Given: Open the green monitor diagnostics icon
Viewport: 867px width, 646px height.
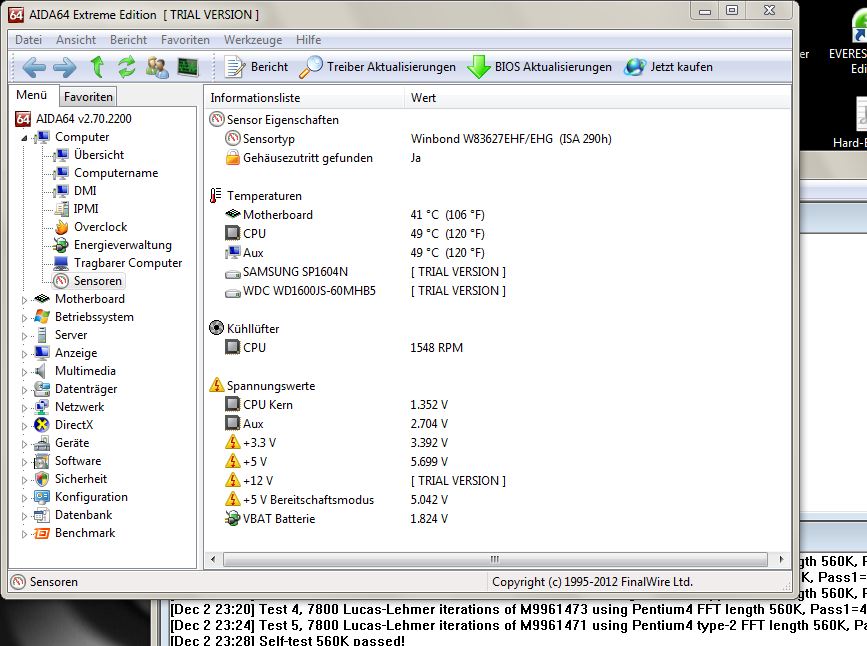Looking at the screenshot, I should pos(188,67).
